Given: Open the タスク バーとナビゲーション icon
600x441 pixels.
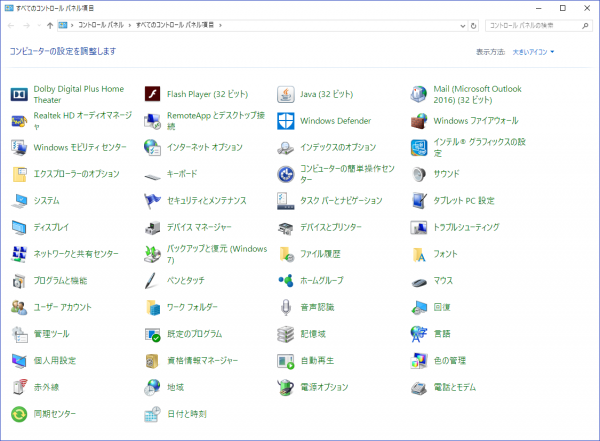Looking at the screenshot, I should point(285,201).
